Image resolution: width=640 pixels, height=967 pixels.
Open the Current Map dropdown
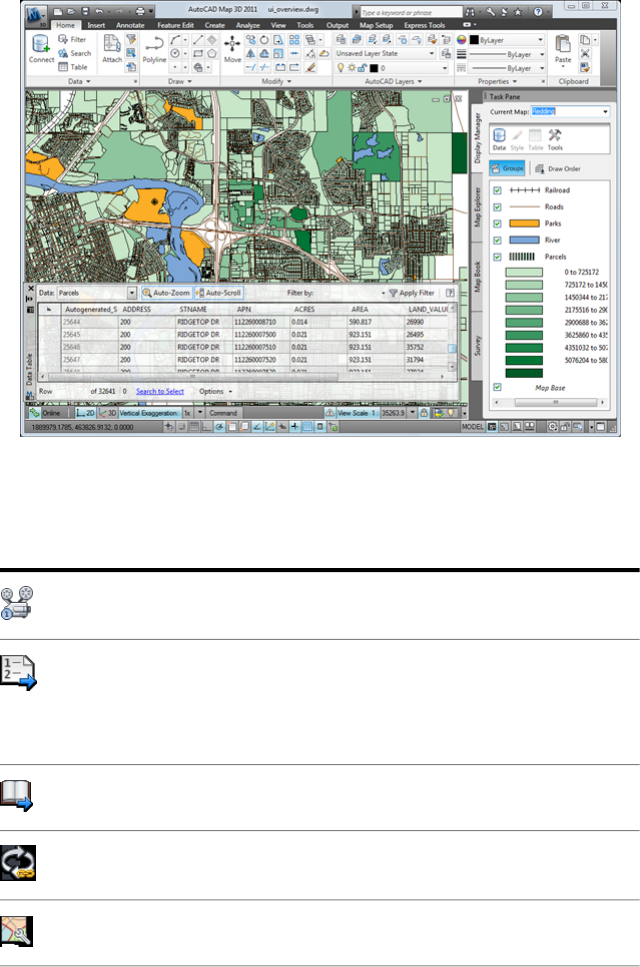(x=605, y=112)
